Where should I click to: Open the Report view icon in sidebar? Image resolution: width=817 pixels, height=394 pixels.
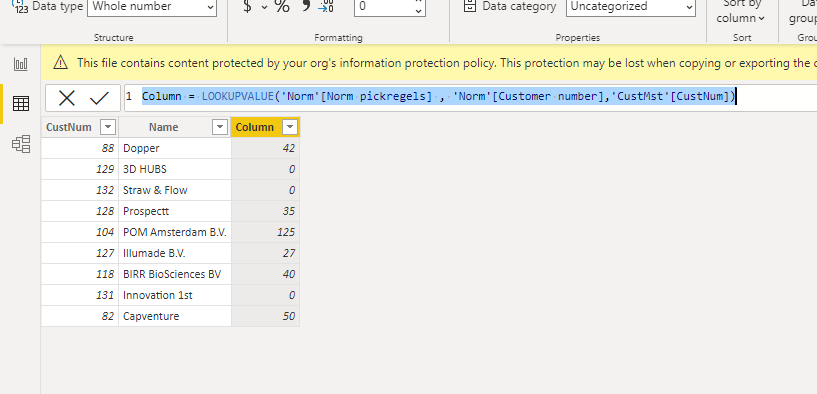21,64
